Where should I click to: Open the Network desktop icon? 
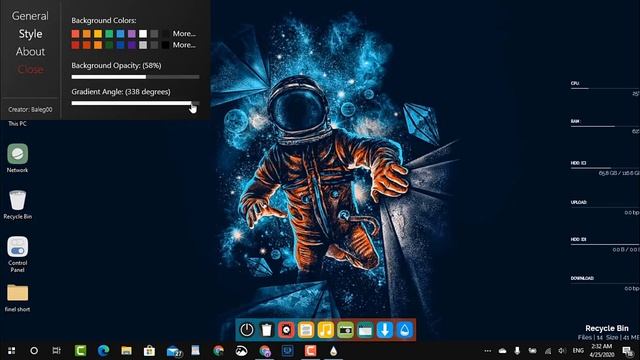tap(18, 158)
